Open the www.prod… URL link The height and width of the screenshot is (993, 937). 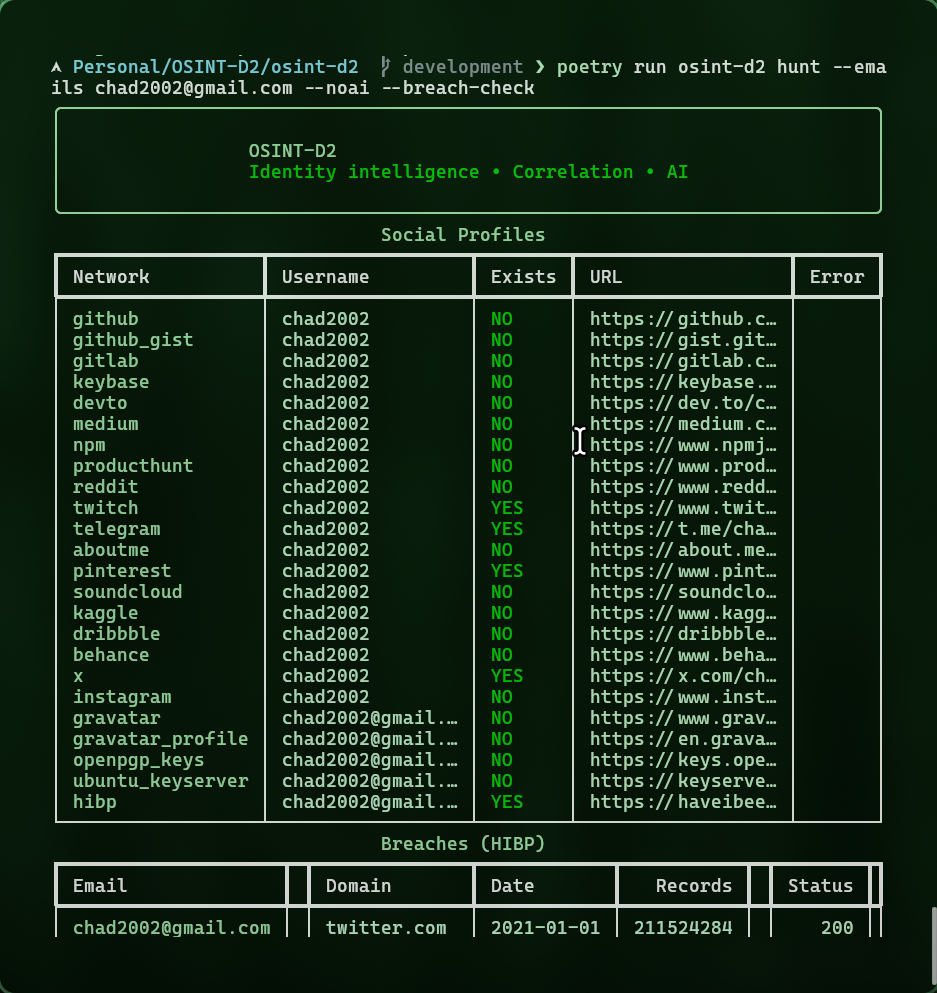pyautogui.click(x=683, y=465)
